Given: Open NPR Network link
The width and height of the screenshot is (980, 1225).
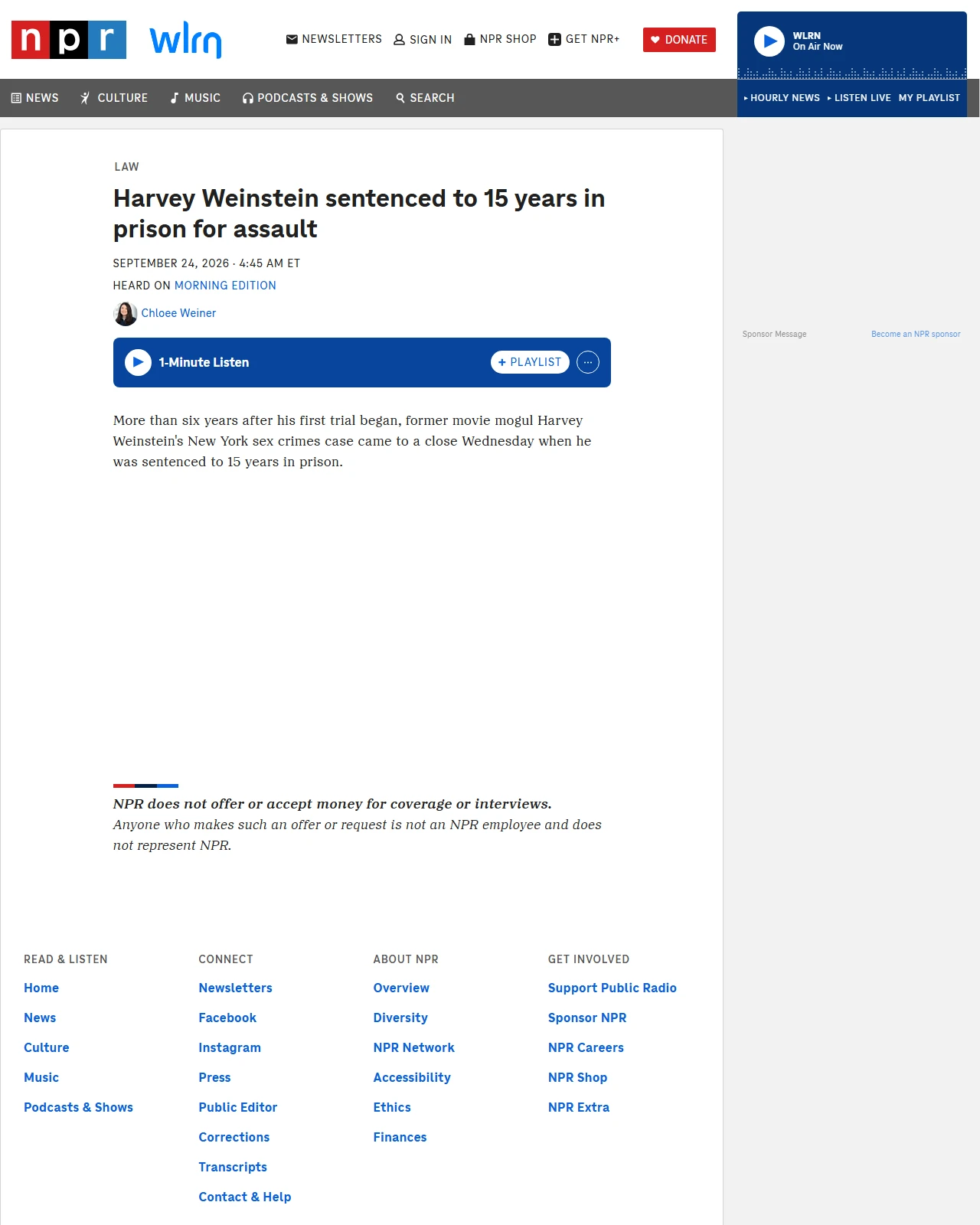Looking at the screenshot, I should (414, 1048).
